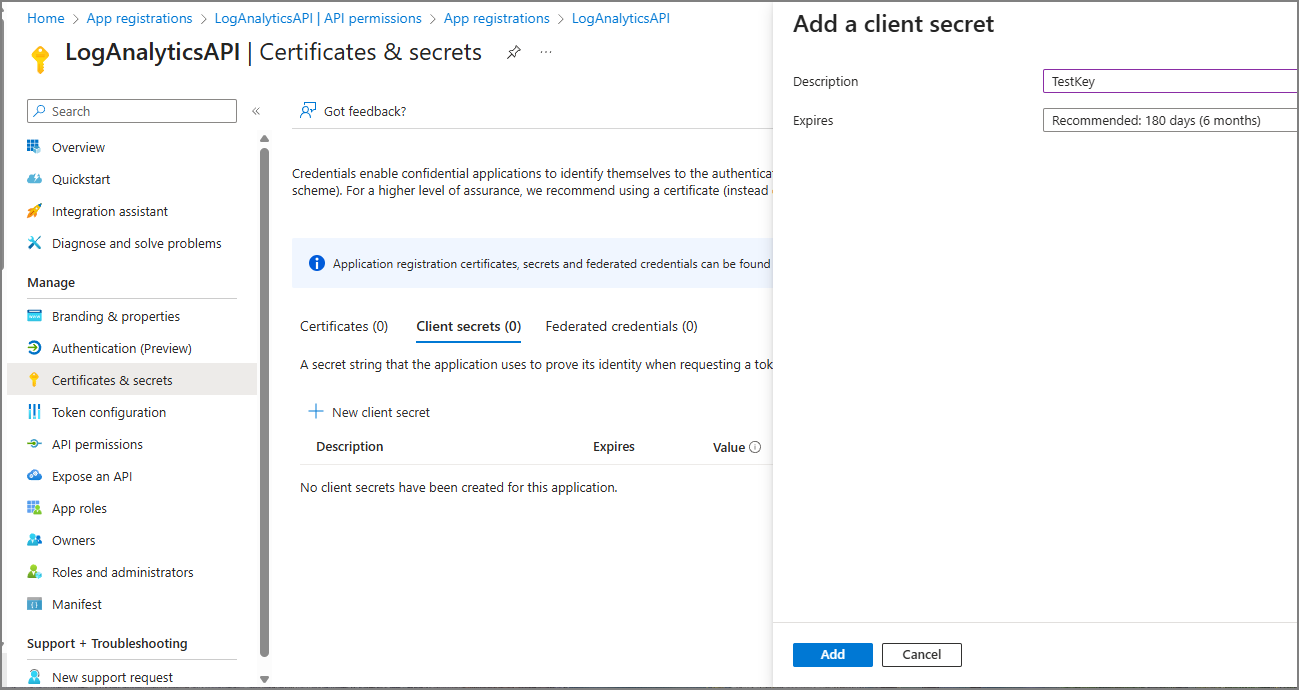Click 'No client secrets have been created' text
Viewport: 1299px width, 690px height.
pos(459,488)
